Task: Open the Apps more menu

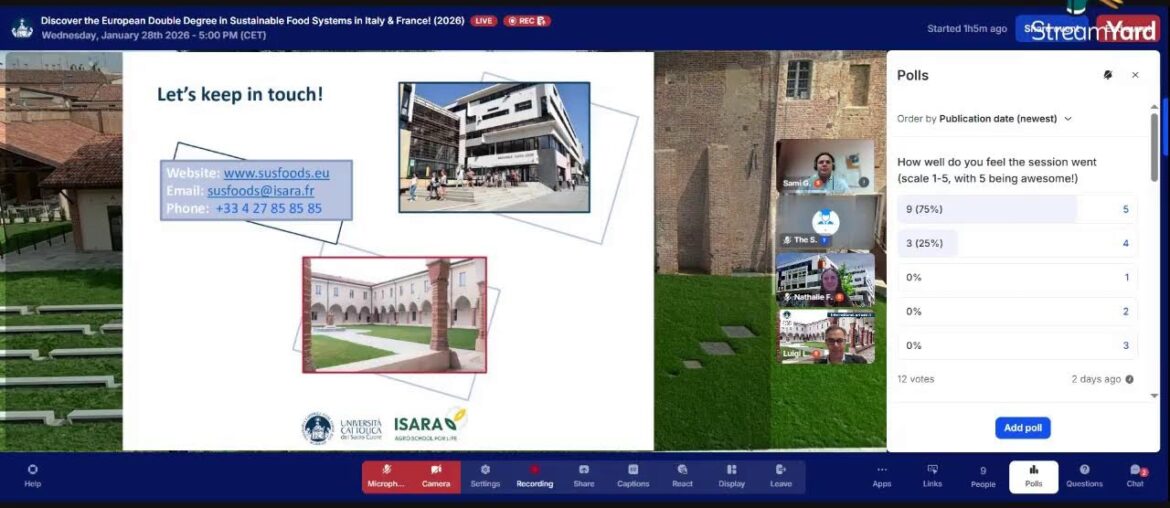Action: point(881,476)
